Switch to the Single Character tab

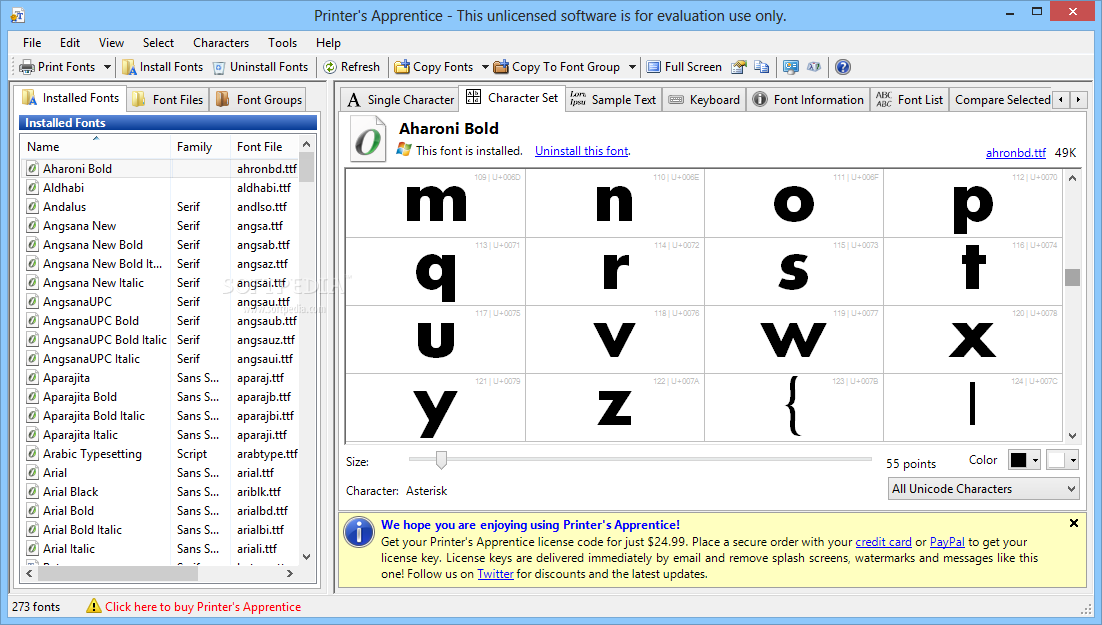pyautogui.click(x=400, y=100)
